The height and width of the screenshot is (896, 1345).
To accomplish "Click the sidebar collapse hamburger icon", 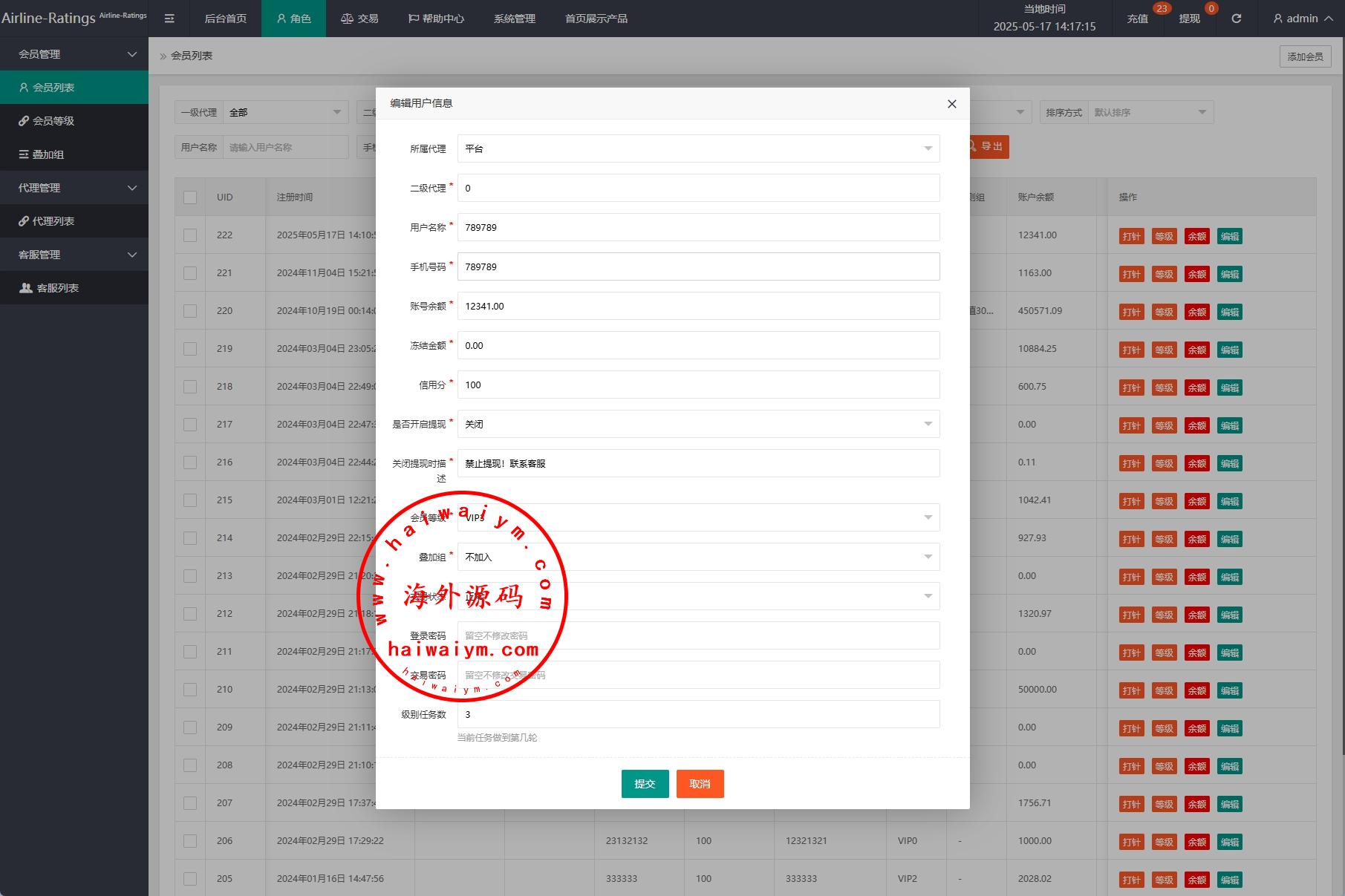I will (169, 19).
